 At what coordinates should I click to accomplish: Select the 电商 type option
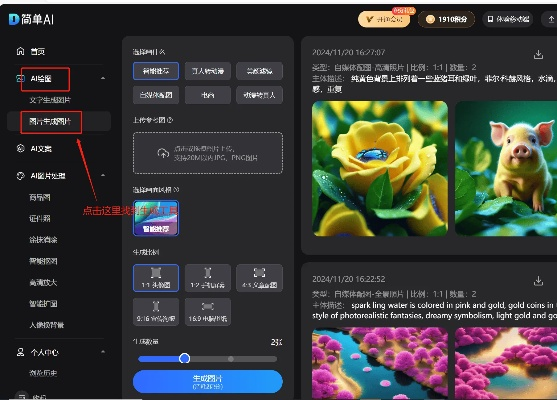pos(208,95)
